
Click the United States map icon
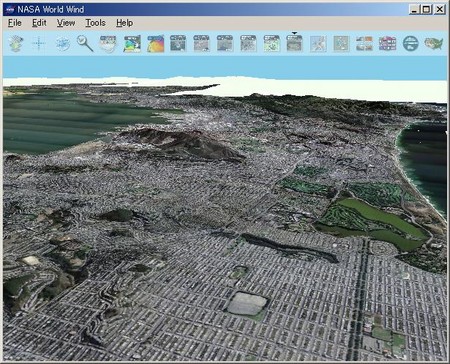click(x=434, y=44)
